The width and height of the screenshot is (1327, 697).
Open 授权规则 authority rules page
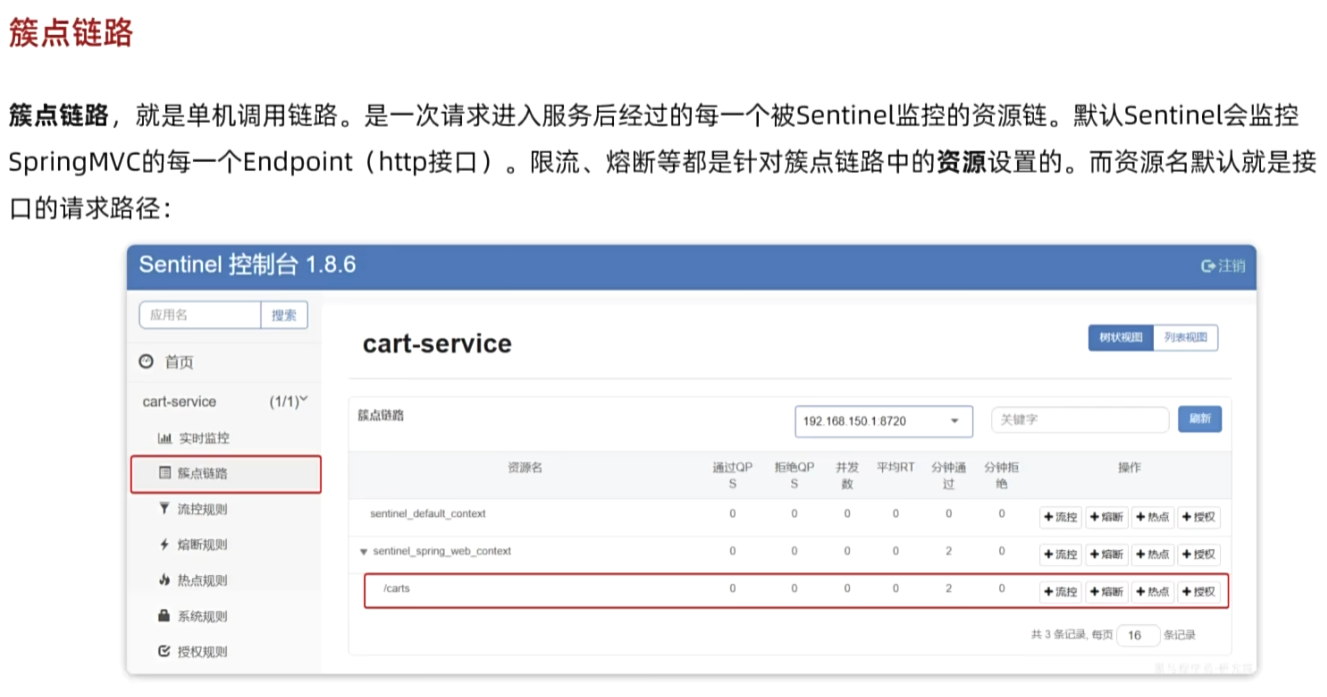(192, 651)
